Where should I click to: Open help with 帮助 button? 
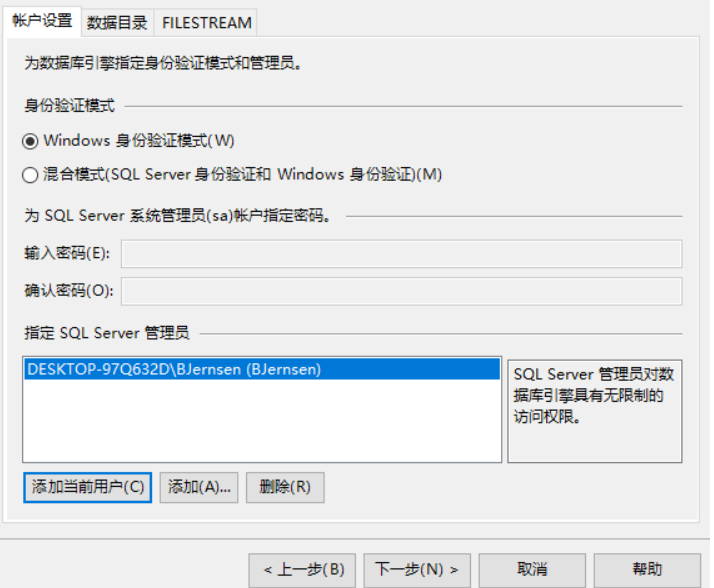pyautogui.click(x=647, y=570)
